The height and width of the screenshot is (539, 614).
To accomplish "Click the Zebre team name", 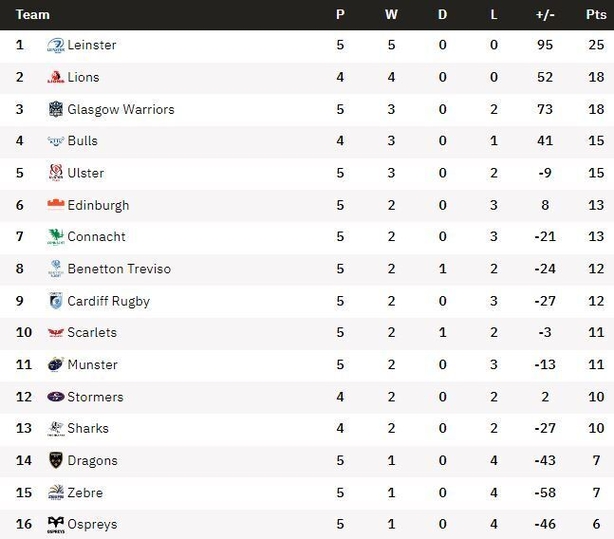I will tap(85, 492).
